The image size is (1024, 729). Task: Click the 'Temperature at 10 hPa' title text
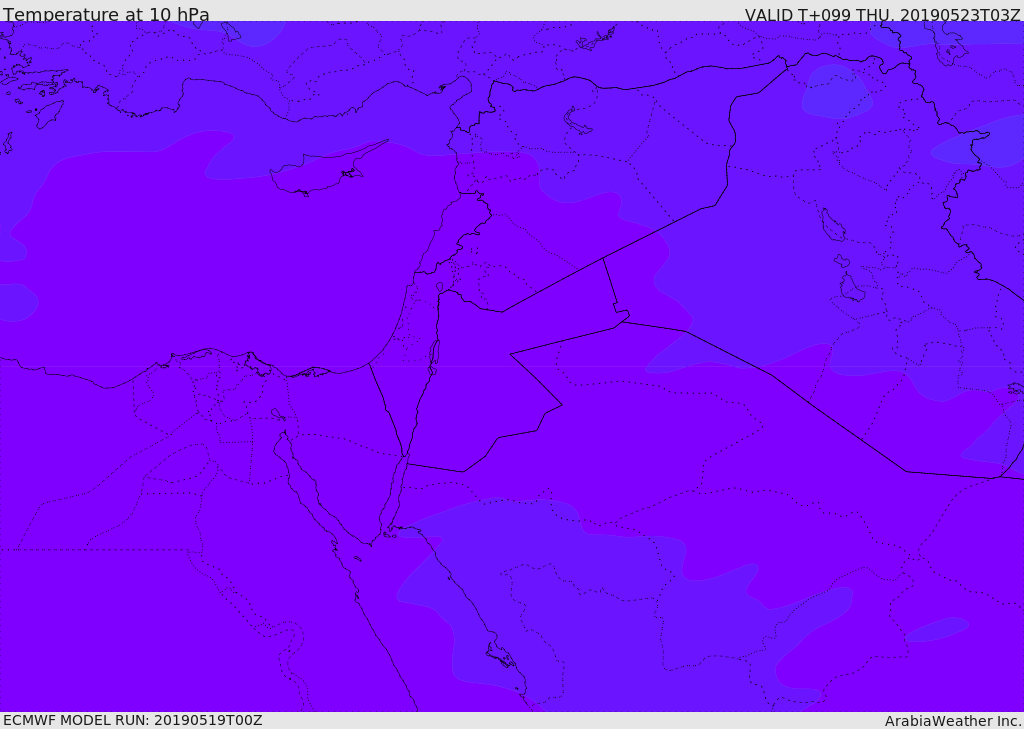tap(106, 14)
